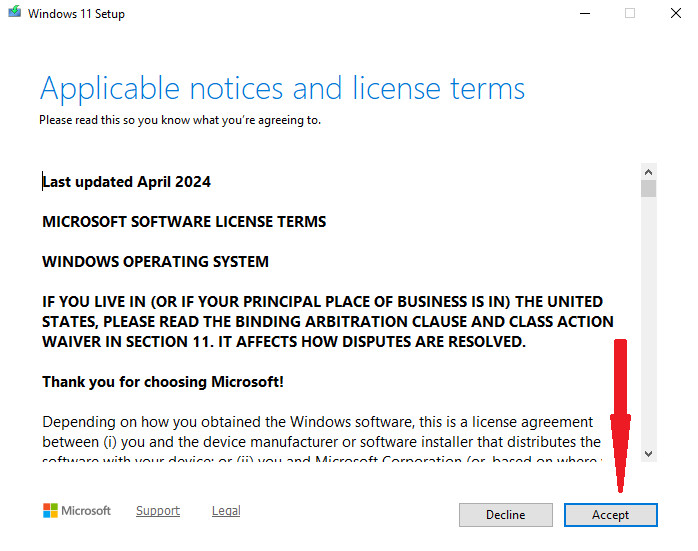The image size is (698, 551).
Task: Close the Windows 11 Setup window
Action: (x=676, y=13)
